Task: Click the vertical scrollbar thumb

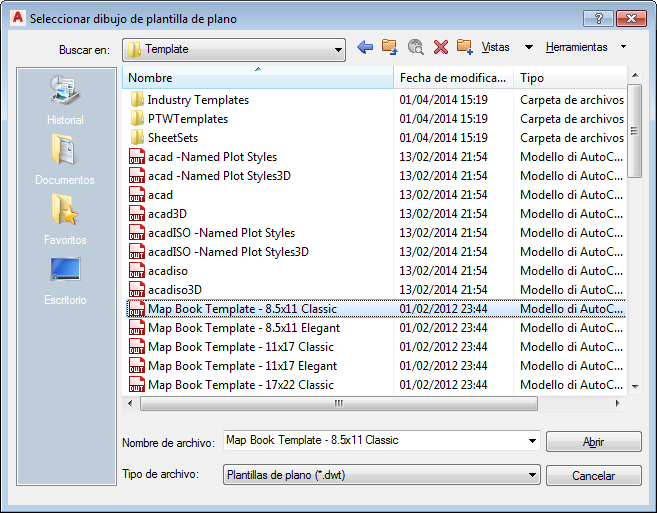Action: click(634, 131)
